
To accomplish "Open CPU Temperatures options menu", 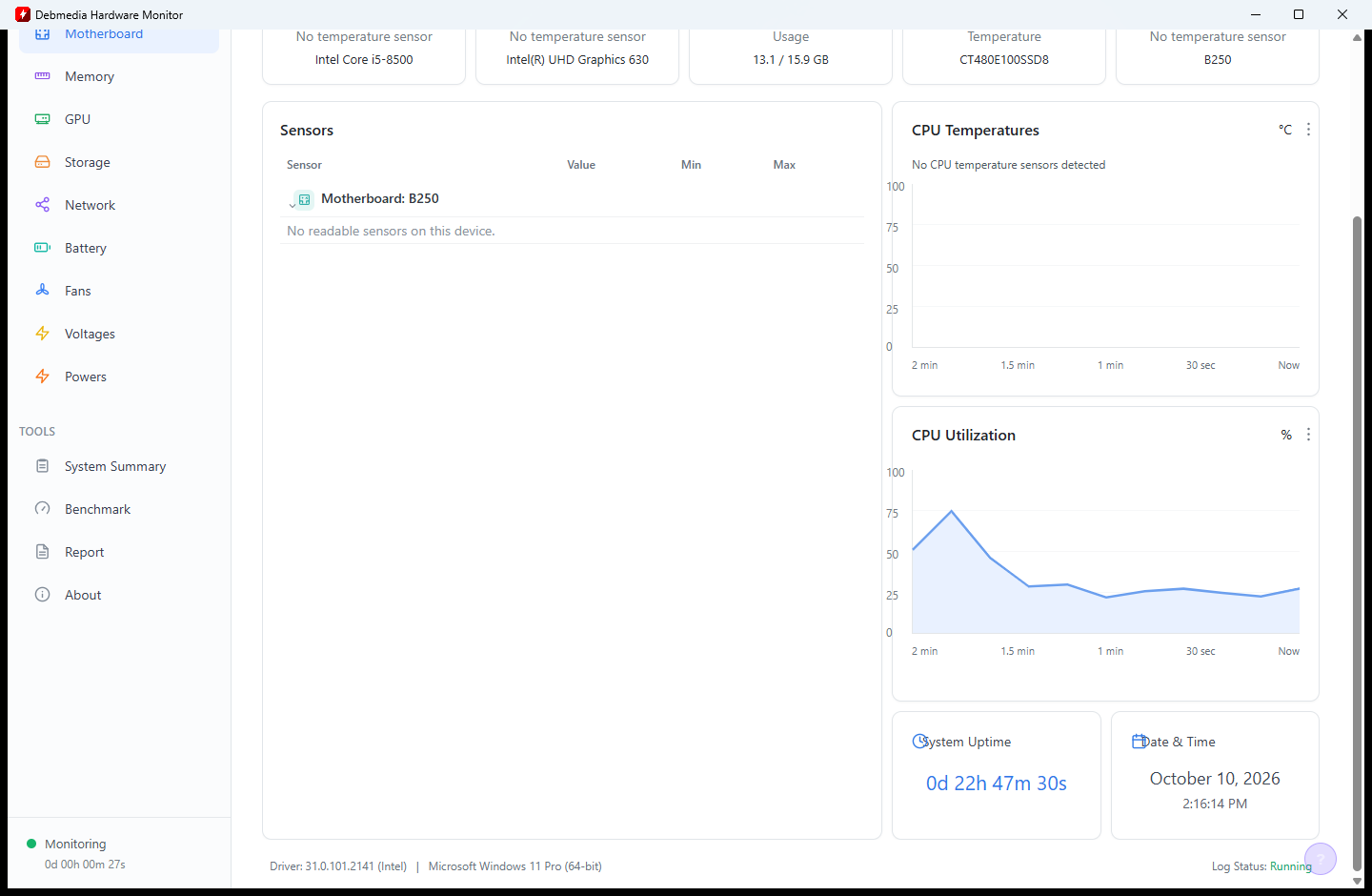I will coord(1308,130).
